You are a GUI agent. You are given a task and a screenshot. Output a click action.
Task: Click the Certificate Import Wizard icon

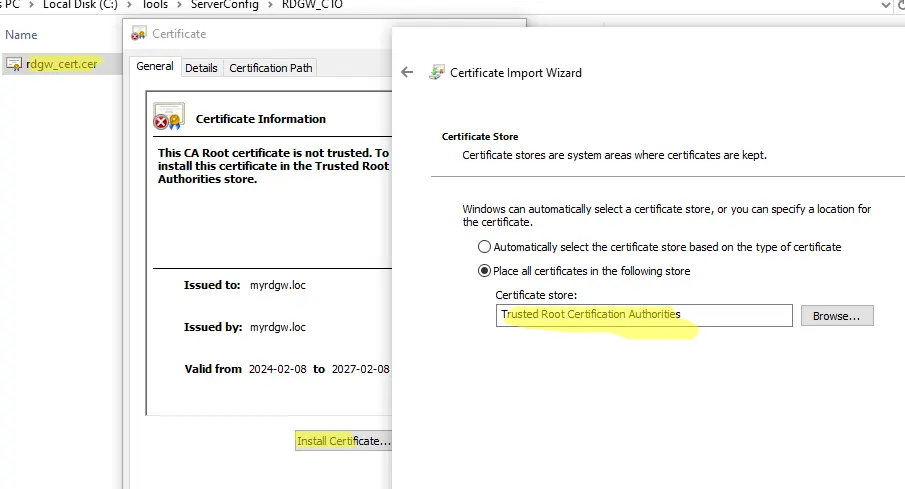pos(436,72)
